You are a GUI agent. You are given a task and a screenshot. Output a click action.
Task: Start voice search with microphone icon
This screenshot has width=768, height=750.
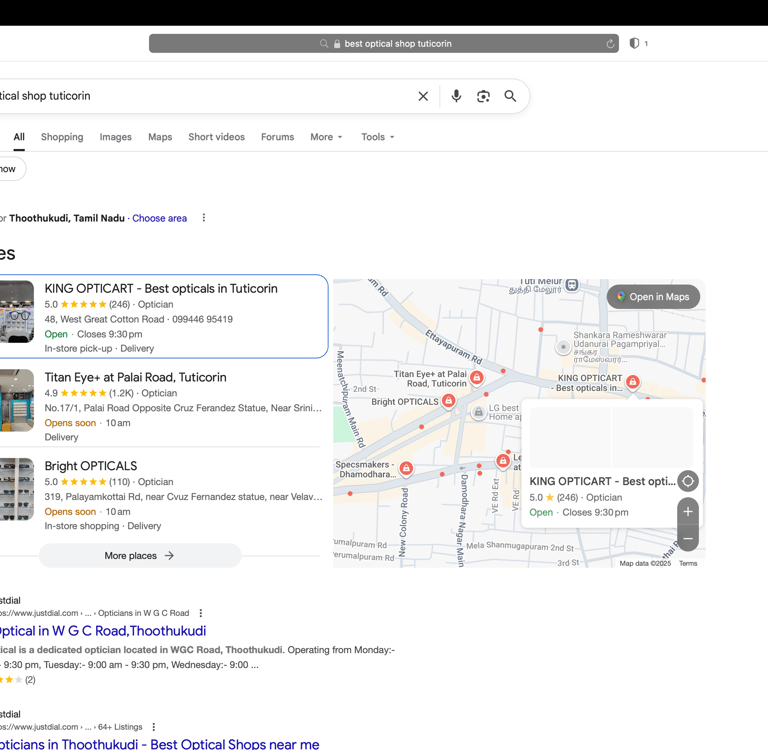coord(456,96)
